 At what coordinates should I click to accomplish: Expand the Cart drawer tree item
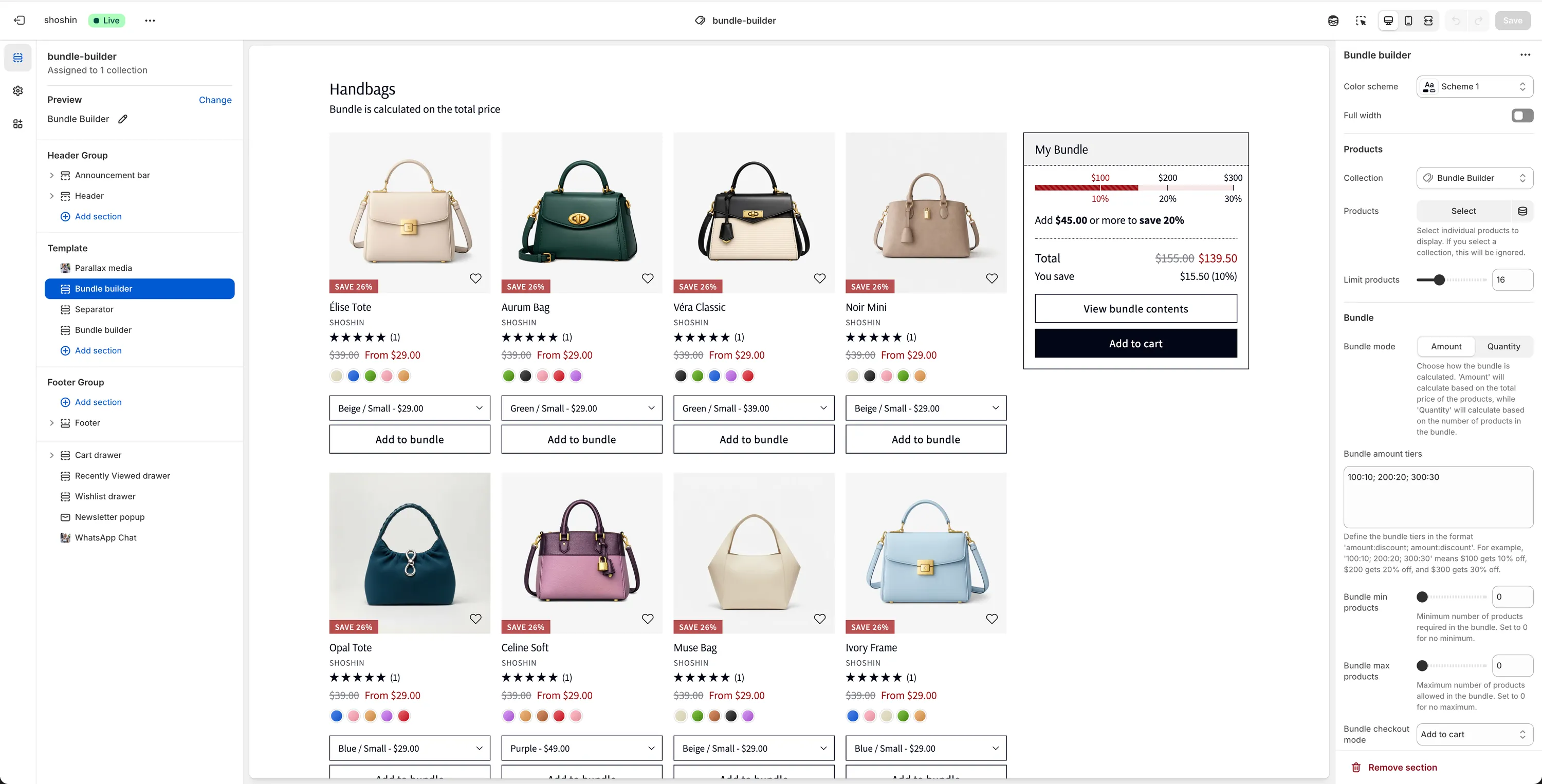51,455
